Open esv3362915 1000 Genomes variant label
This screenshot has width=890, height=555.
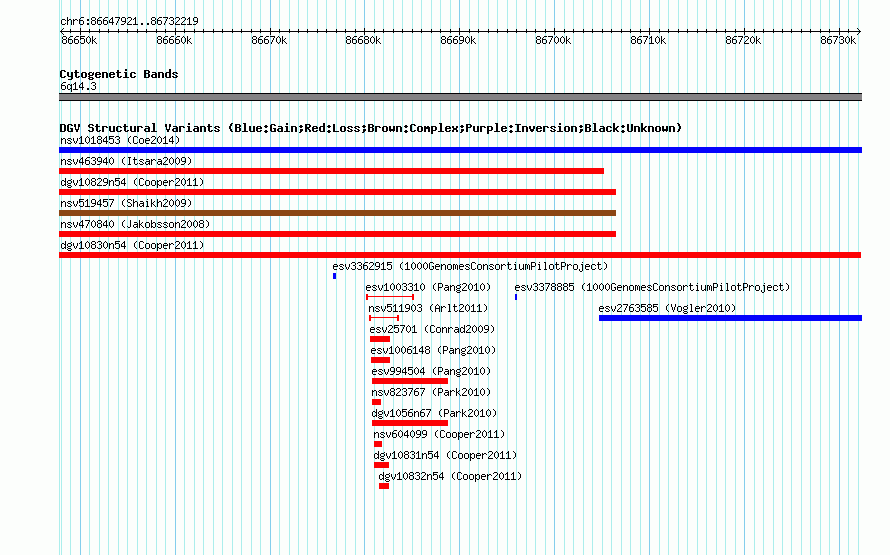click(470, 266)
